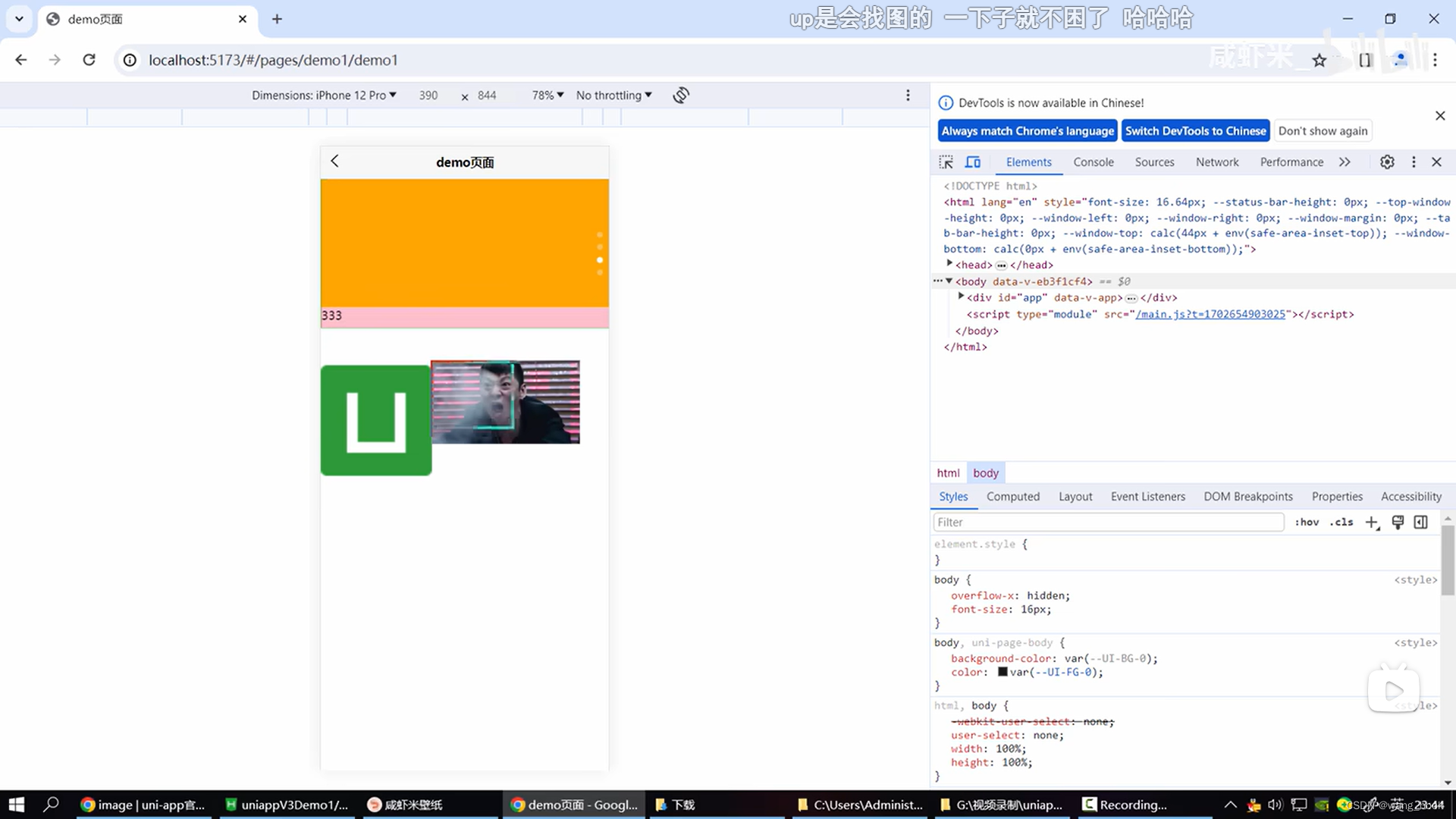Select html breadcrumb
Screen dimensions: 1456x819
click(948, 472)
